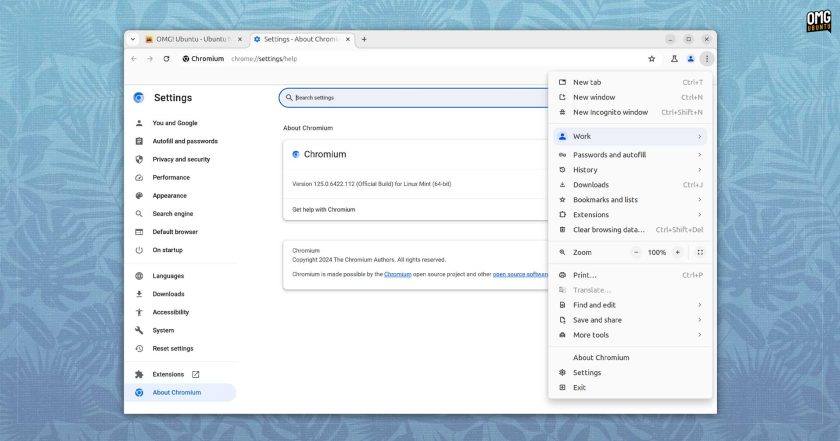Close the OMG! Ubuntu tab

coord(239,39)
